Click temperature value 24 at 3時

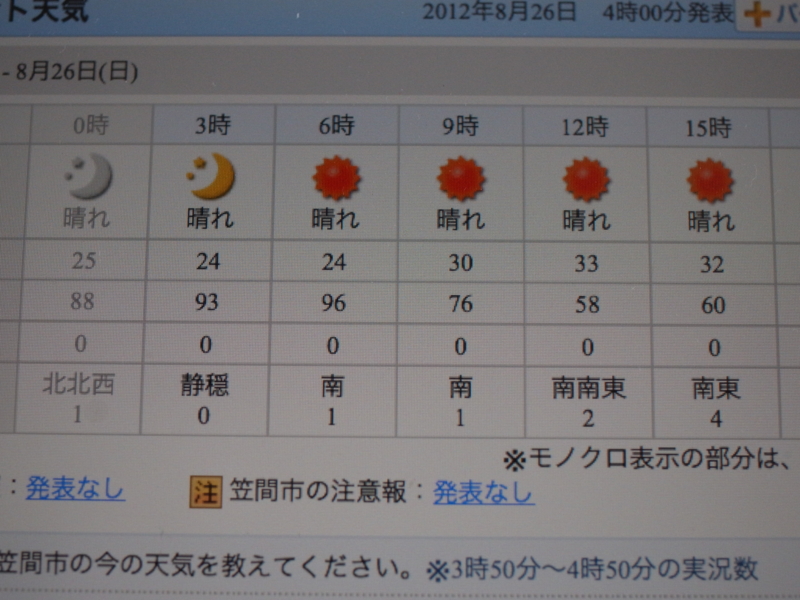(x=208, y=262)
